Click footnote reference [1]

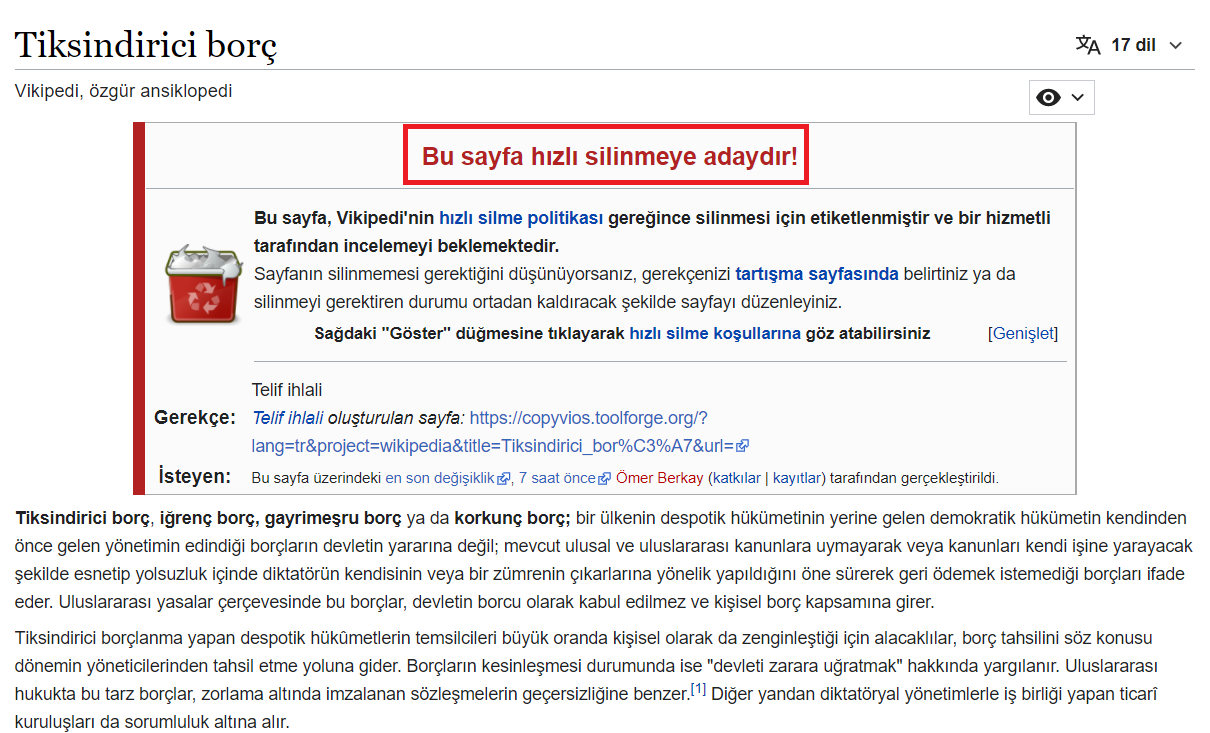click(x=700, y=687)
